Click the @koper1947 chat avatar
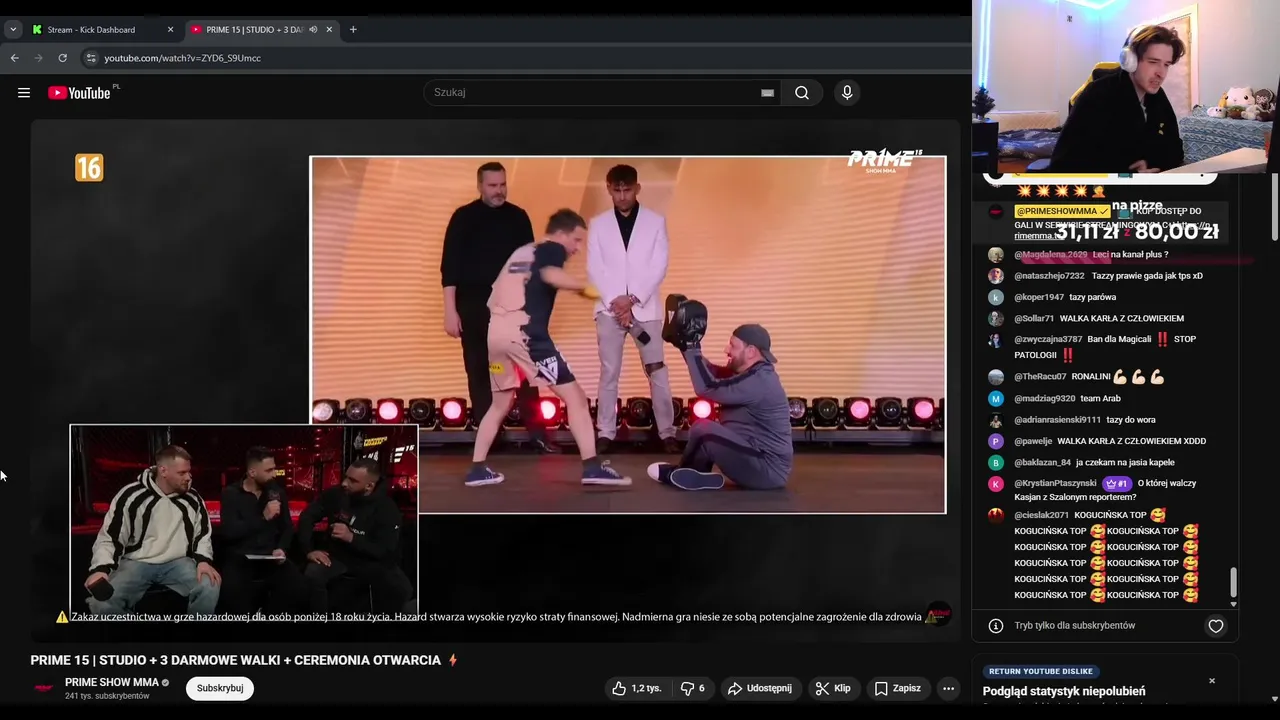Screen dimensions: 1280x720 click(996, 297)
